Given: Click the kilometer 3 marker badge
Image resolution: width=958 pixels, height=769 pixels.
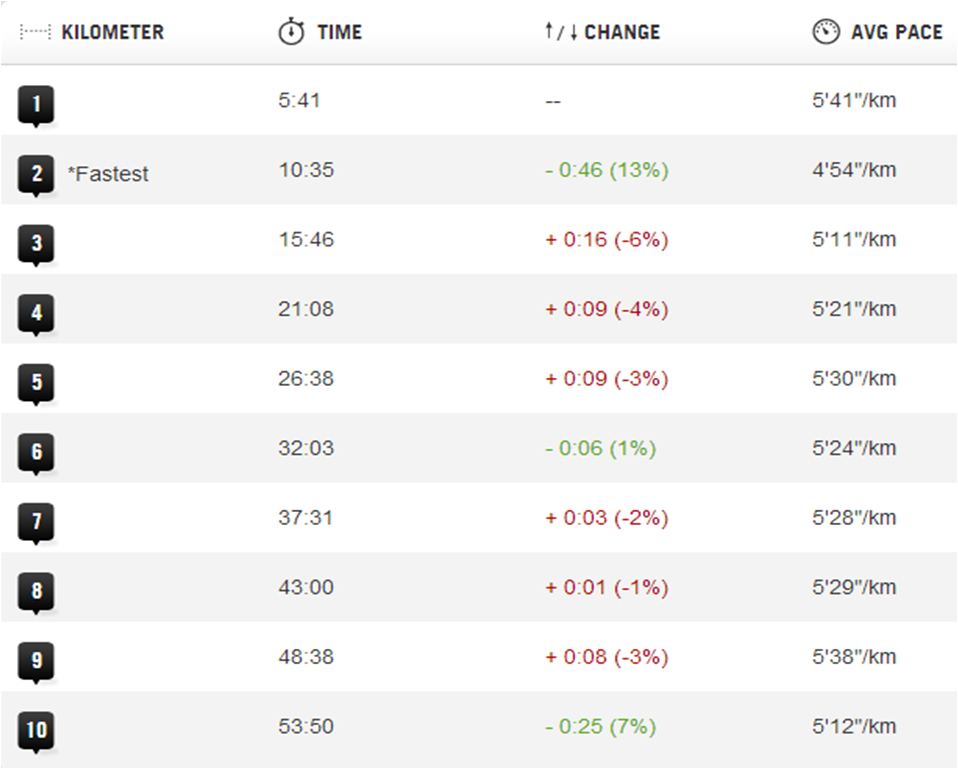Looking at the screenshot, I should pos(36,243).
